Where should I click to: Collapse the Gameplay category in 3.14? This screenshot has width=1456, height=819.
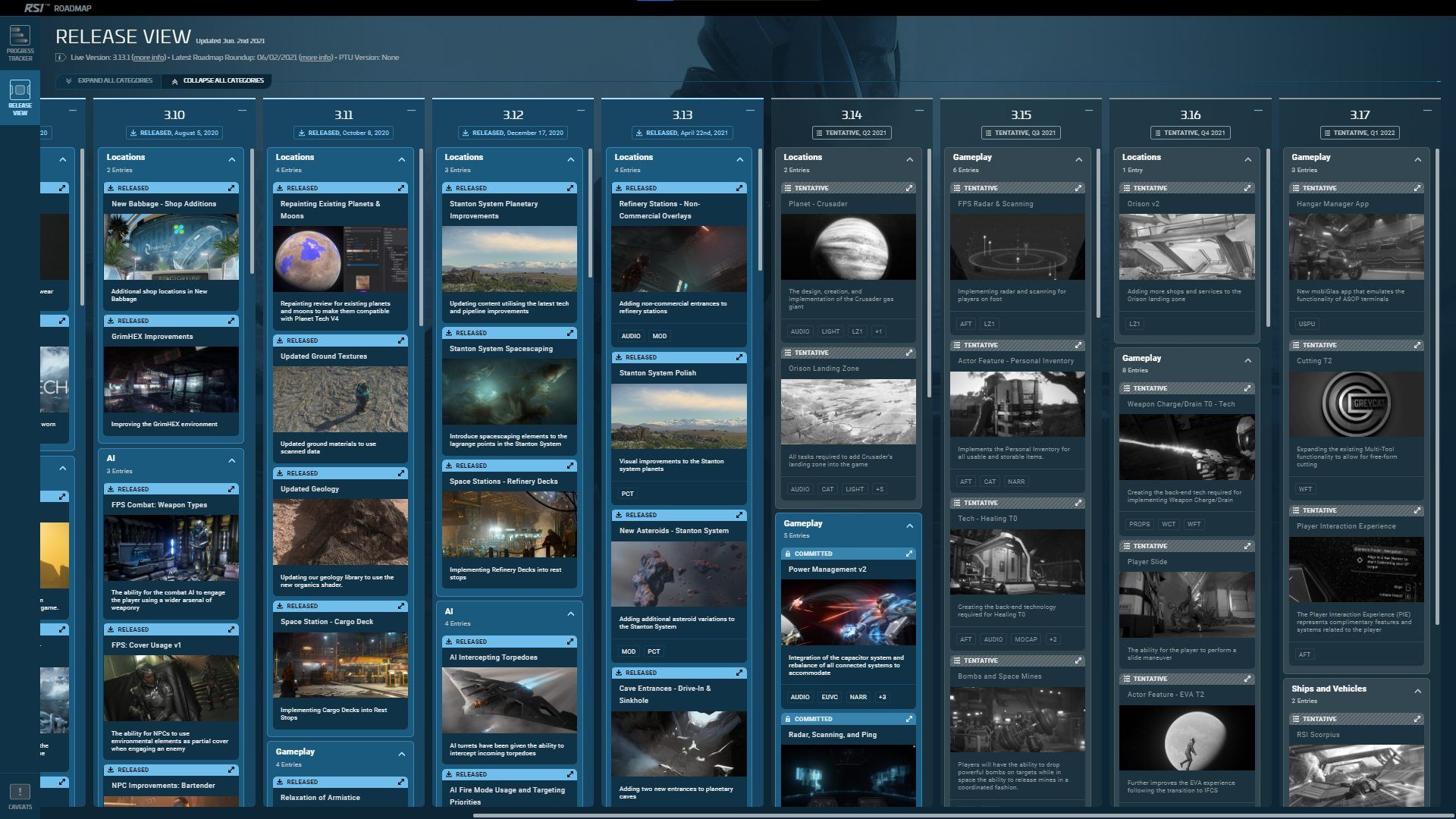pos(909,526)
